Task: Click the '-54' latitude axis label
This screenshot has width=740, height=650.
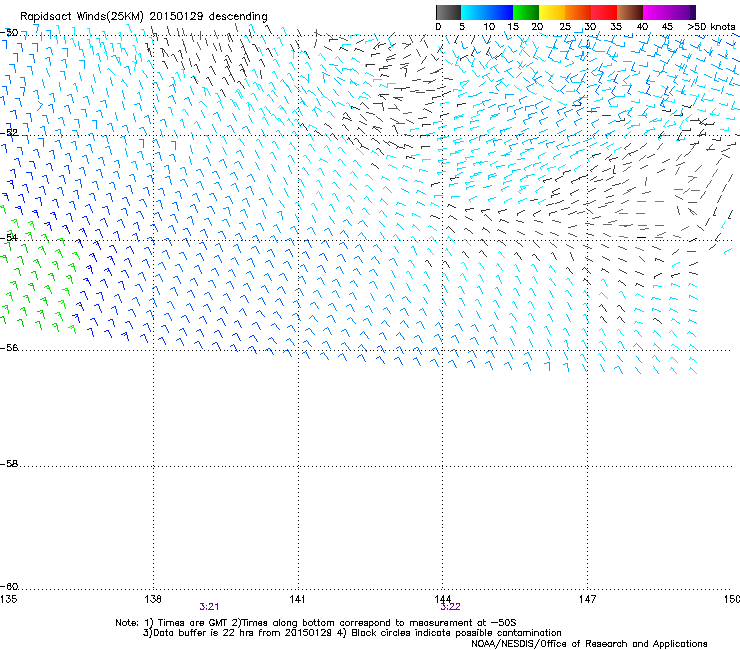Action: pyautogui.click(x=9, y=237)
